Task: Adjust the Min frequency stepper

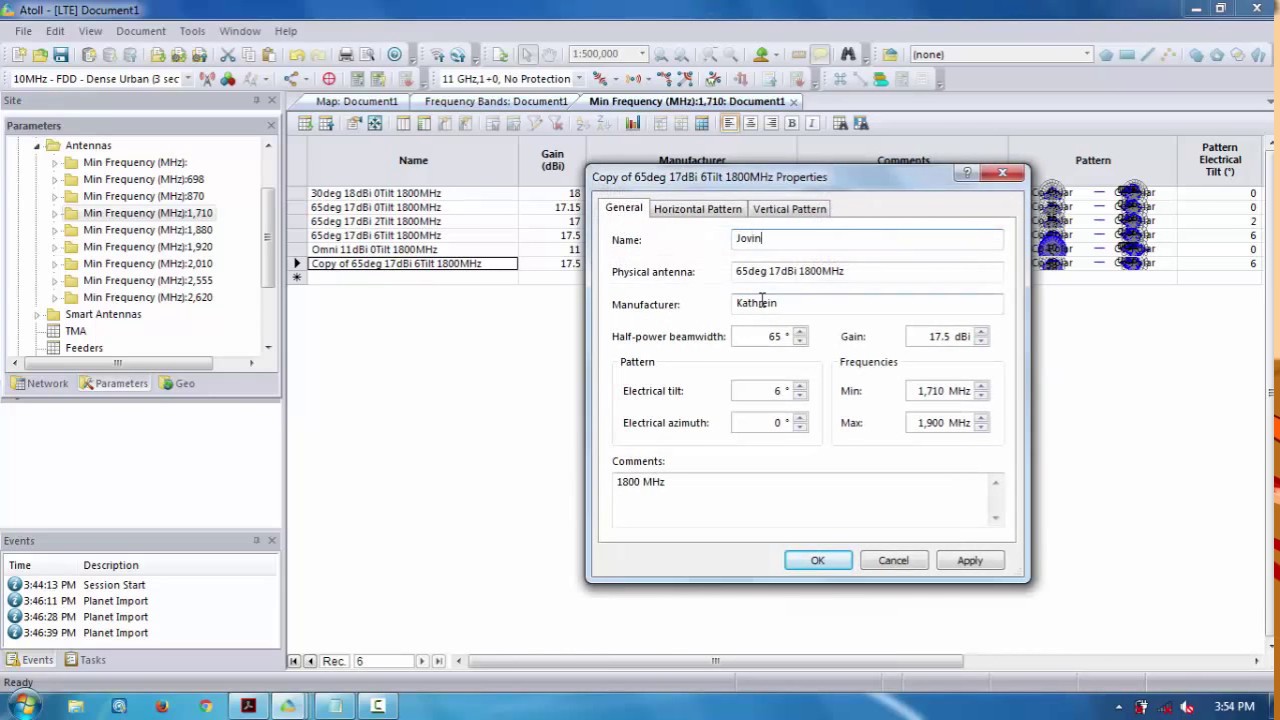Action: pyautogui.click(x=981, y=391)
